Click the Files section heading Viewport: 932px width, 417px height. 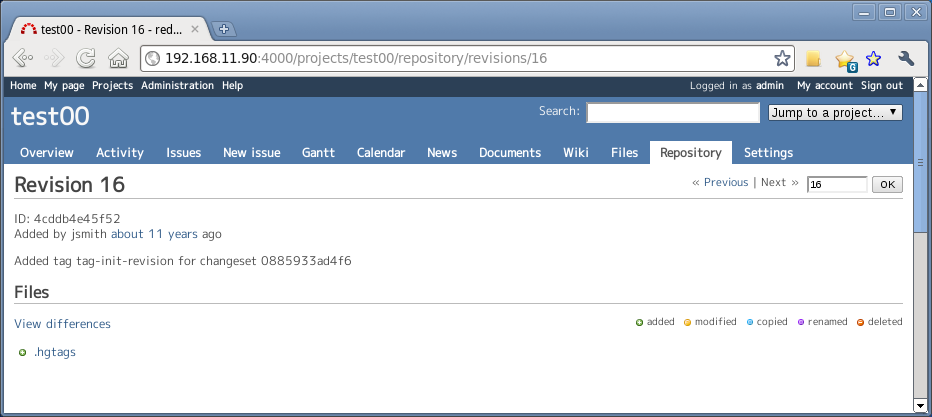(32, 292)
